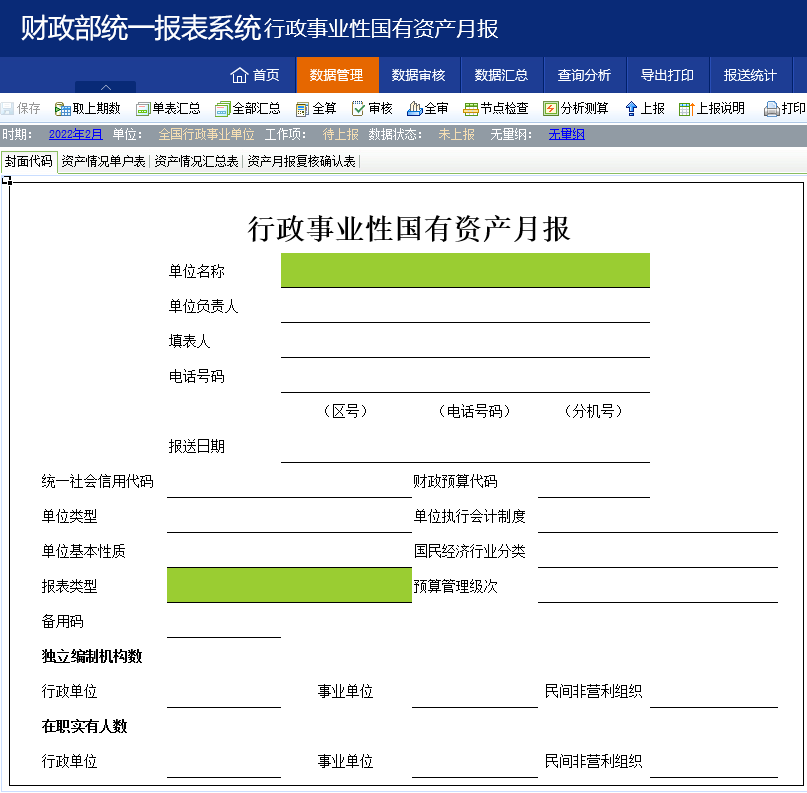807x793 pixels.
Task: Click the 上报说明 toolbar icon
Action: click(687, 109)
